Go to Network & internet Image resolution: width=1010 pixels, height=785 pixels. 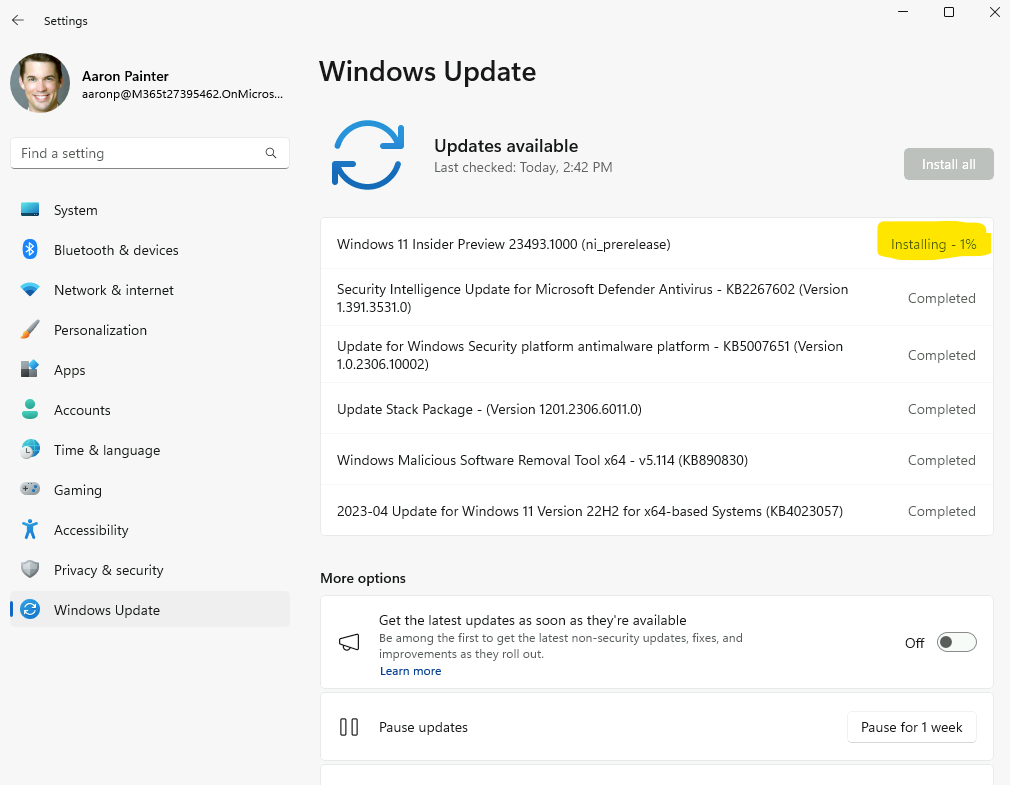pos(149,290)
